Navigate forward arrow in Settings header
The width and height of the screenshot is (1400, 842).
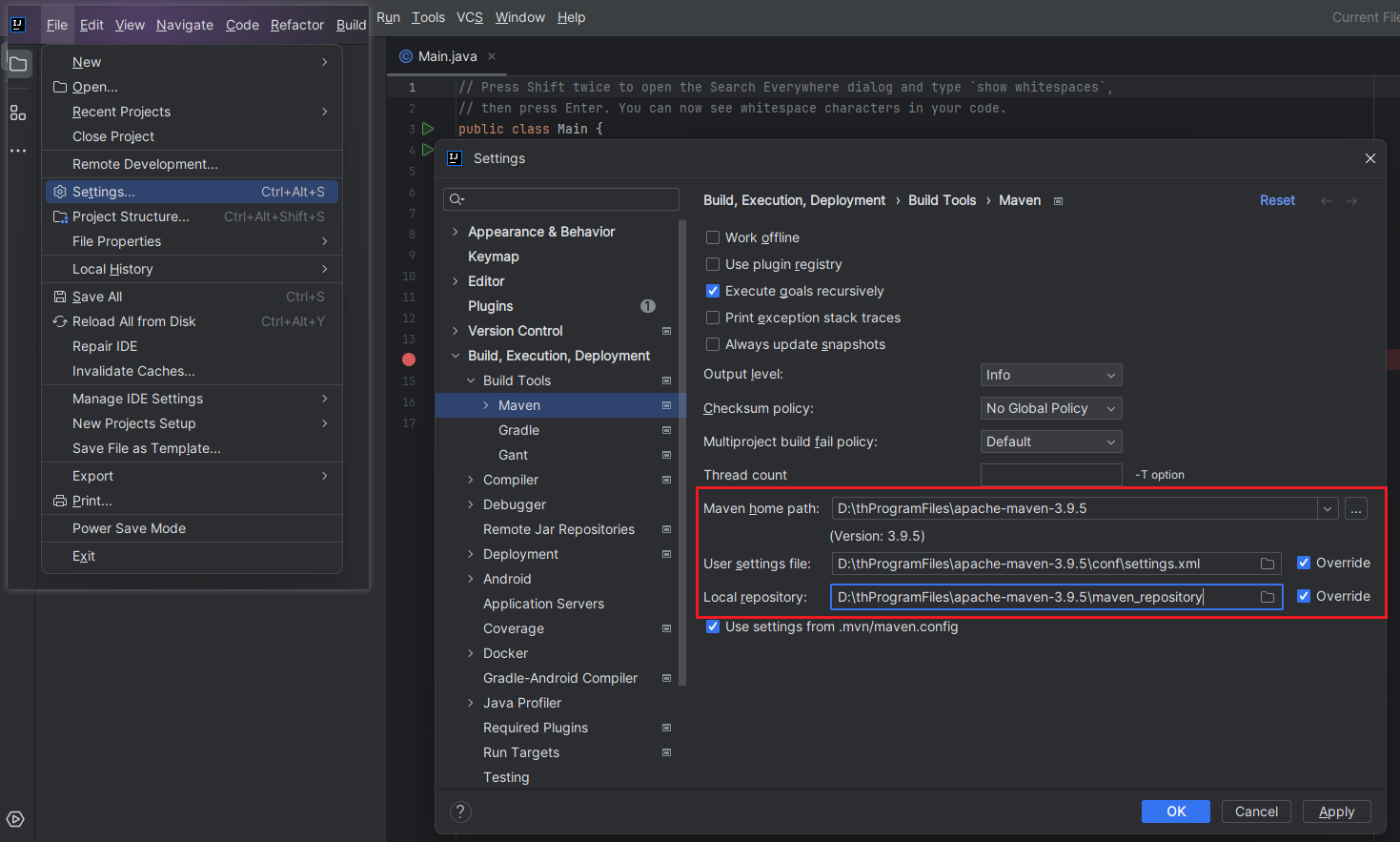1351,200
